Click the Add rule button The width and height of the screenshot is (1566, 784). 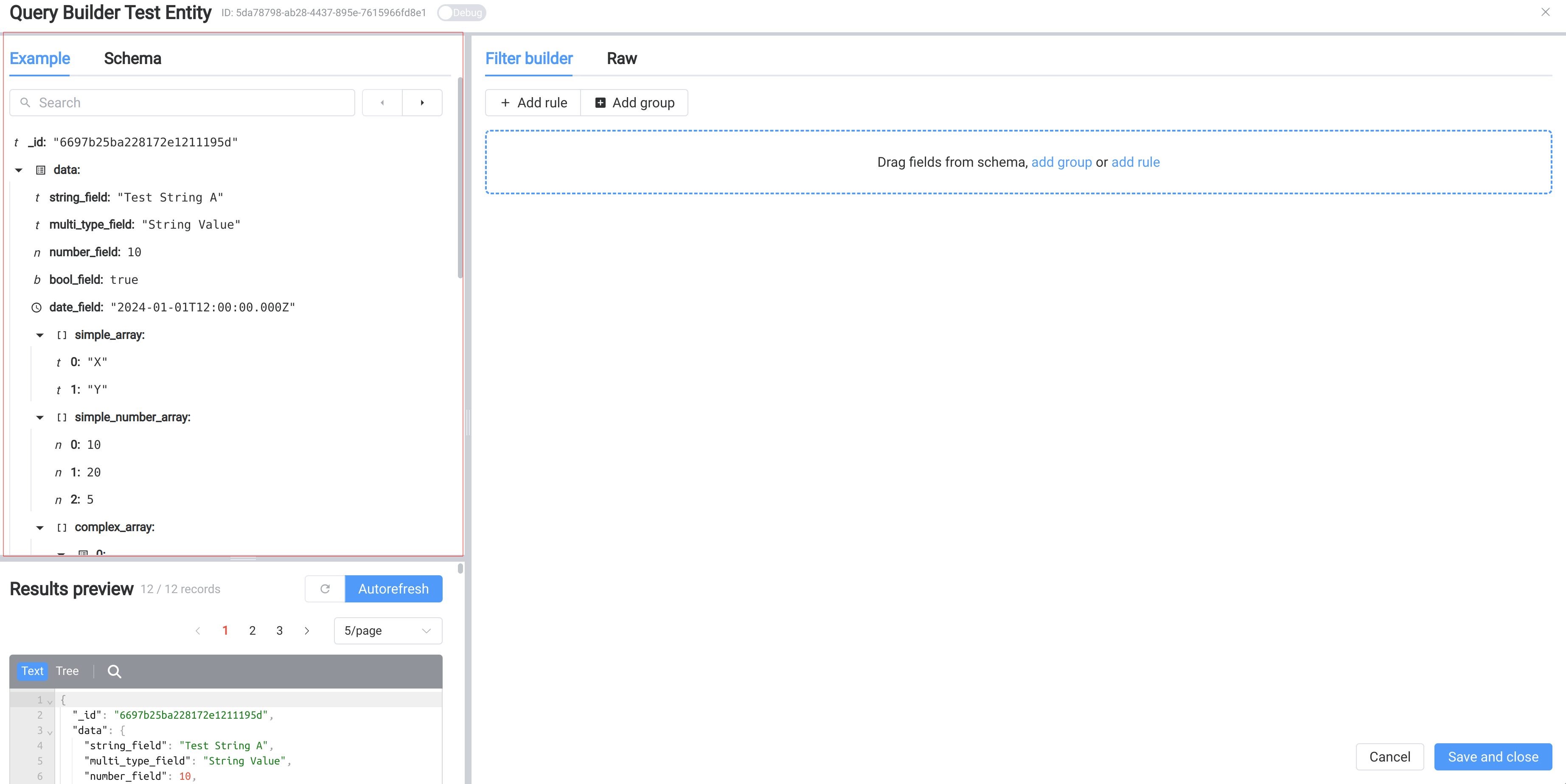pyautogui.click(x=533, y=102)
